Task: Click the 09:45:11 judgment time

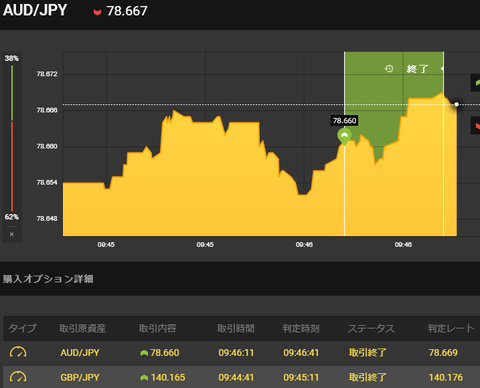Action: (x=301, y=378)
